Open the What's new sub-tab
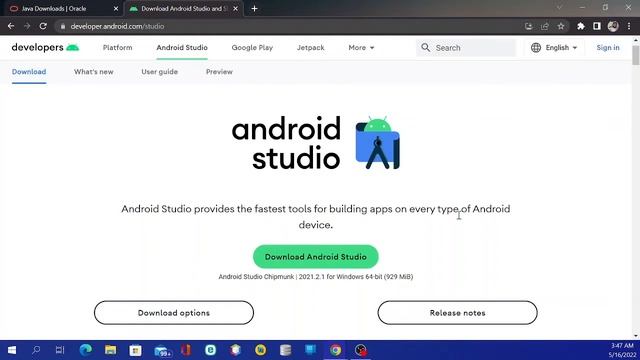 pos(93,71)
